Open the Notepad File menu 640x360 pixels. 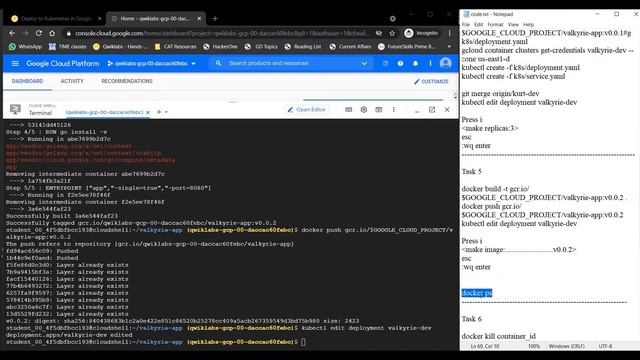point(465,25)
